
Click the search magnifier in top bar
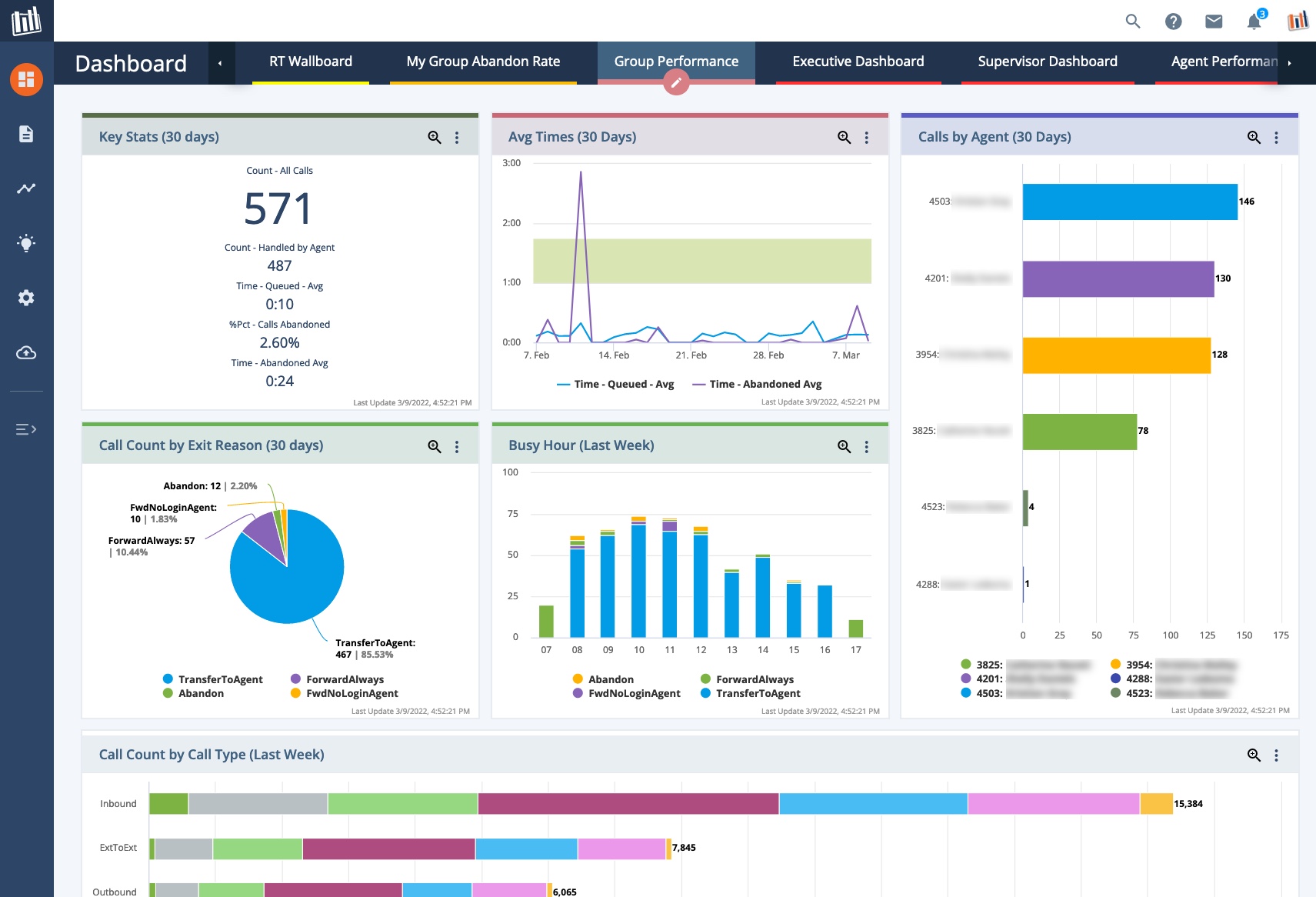tap(1133, 21)
